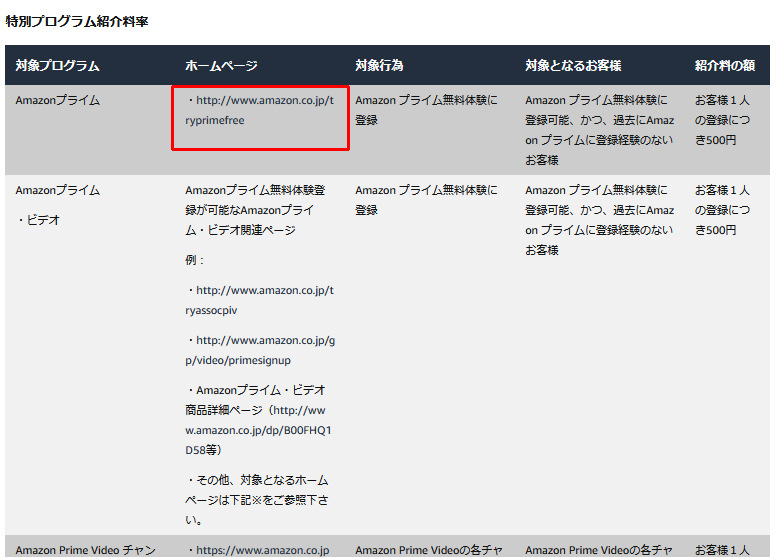779x557 pixels.
Task: Click Amazon Prime Videoの各チャ text in 対象行為 column
Action: coord(429,550)
